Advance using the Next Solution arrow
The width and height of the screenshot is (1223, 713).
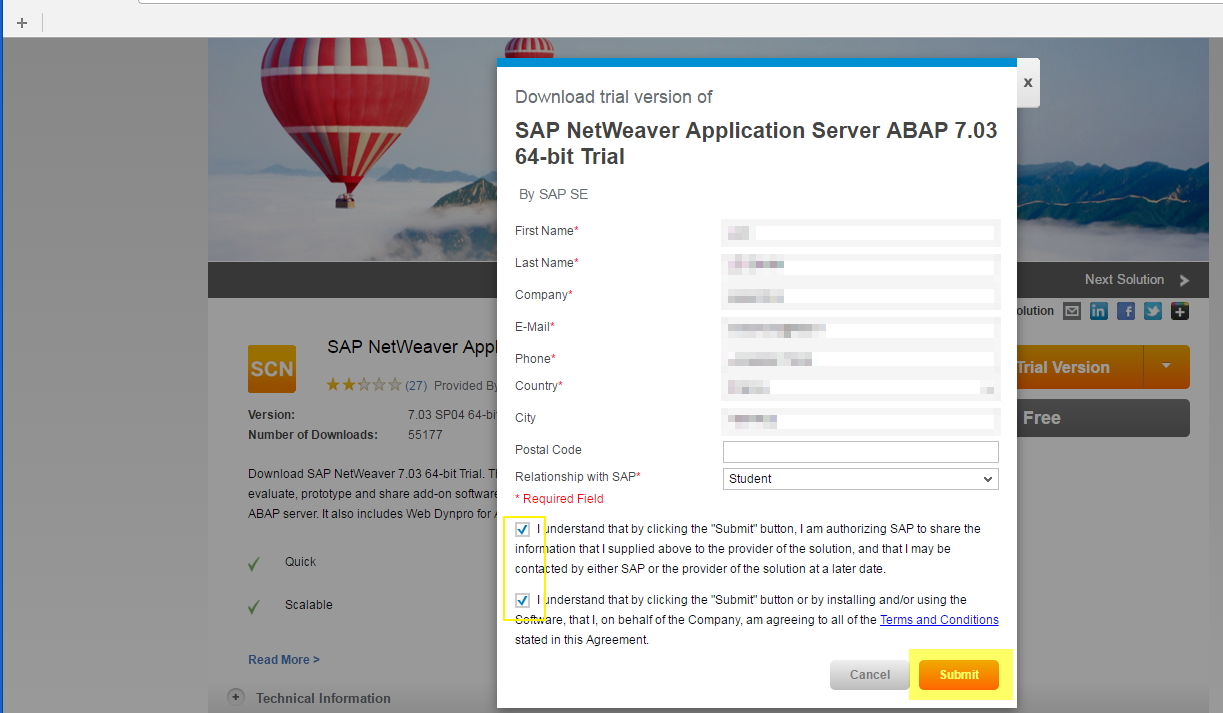[1182, 279]
